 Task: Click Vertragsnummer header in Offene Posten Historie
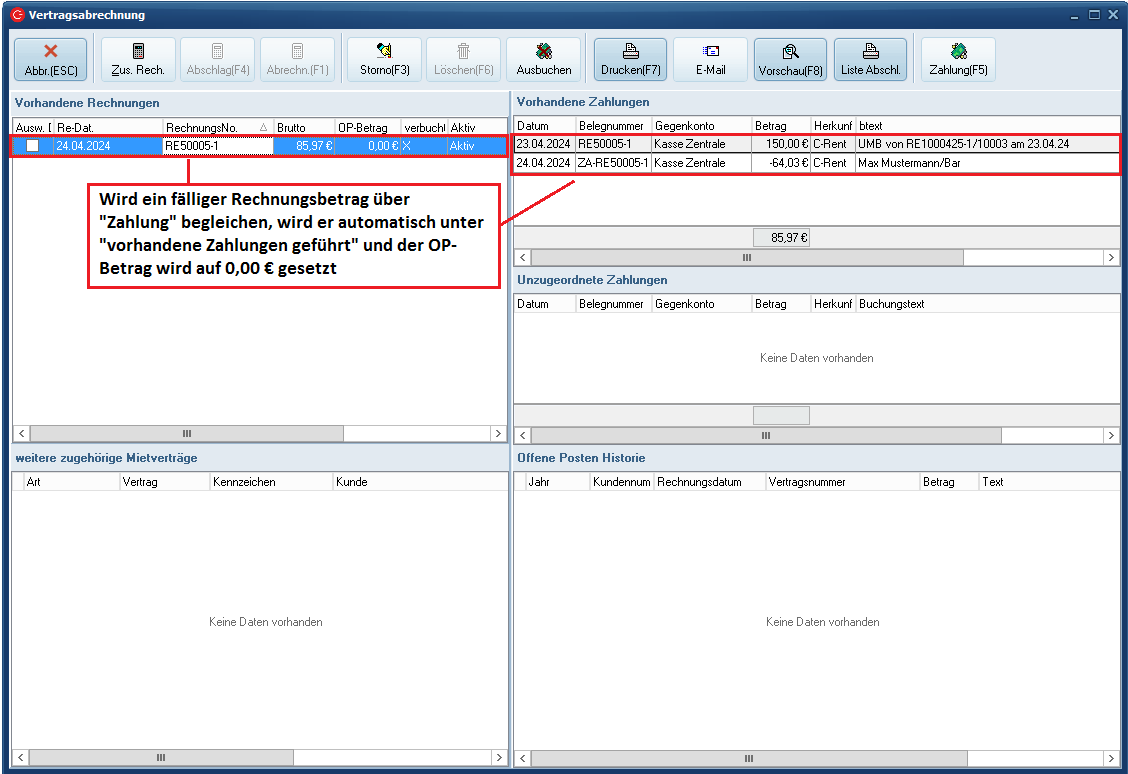pos(842,482)
